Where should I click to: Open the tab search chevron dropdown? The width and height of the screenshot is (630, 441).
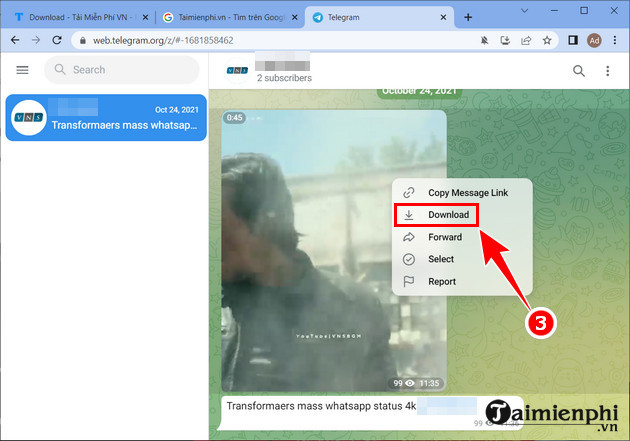pos(524,11)
